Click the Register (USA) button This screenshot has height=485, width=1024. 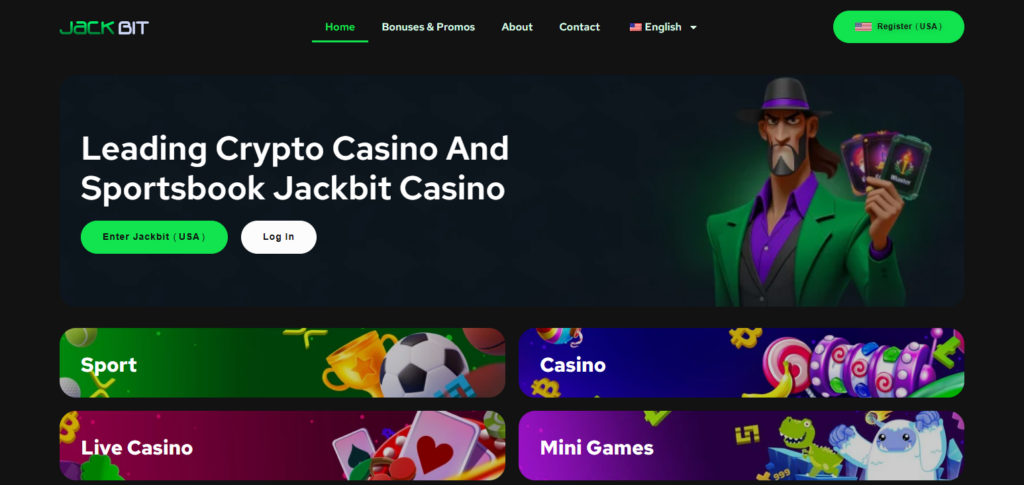898,27
